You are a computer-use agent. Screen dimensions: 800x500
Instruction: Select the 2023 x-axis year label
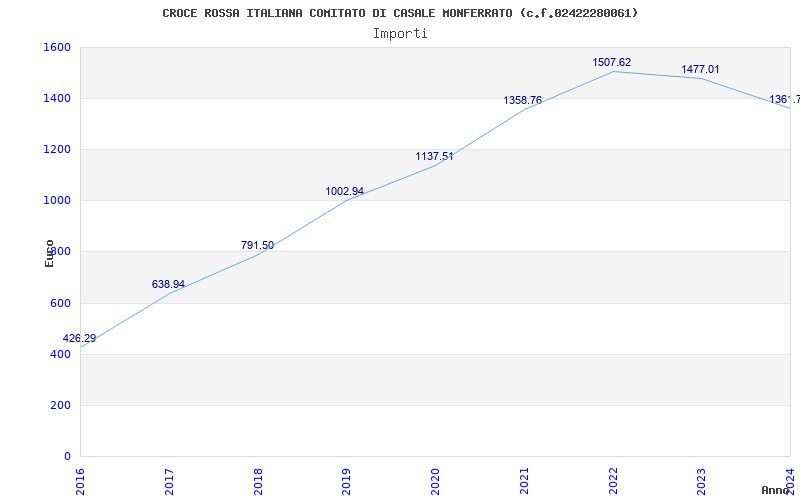click(702, 481)
